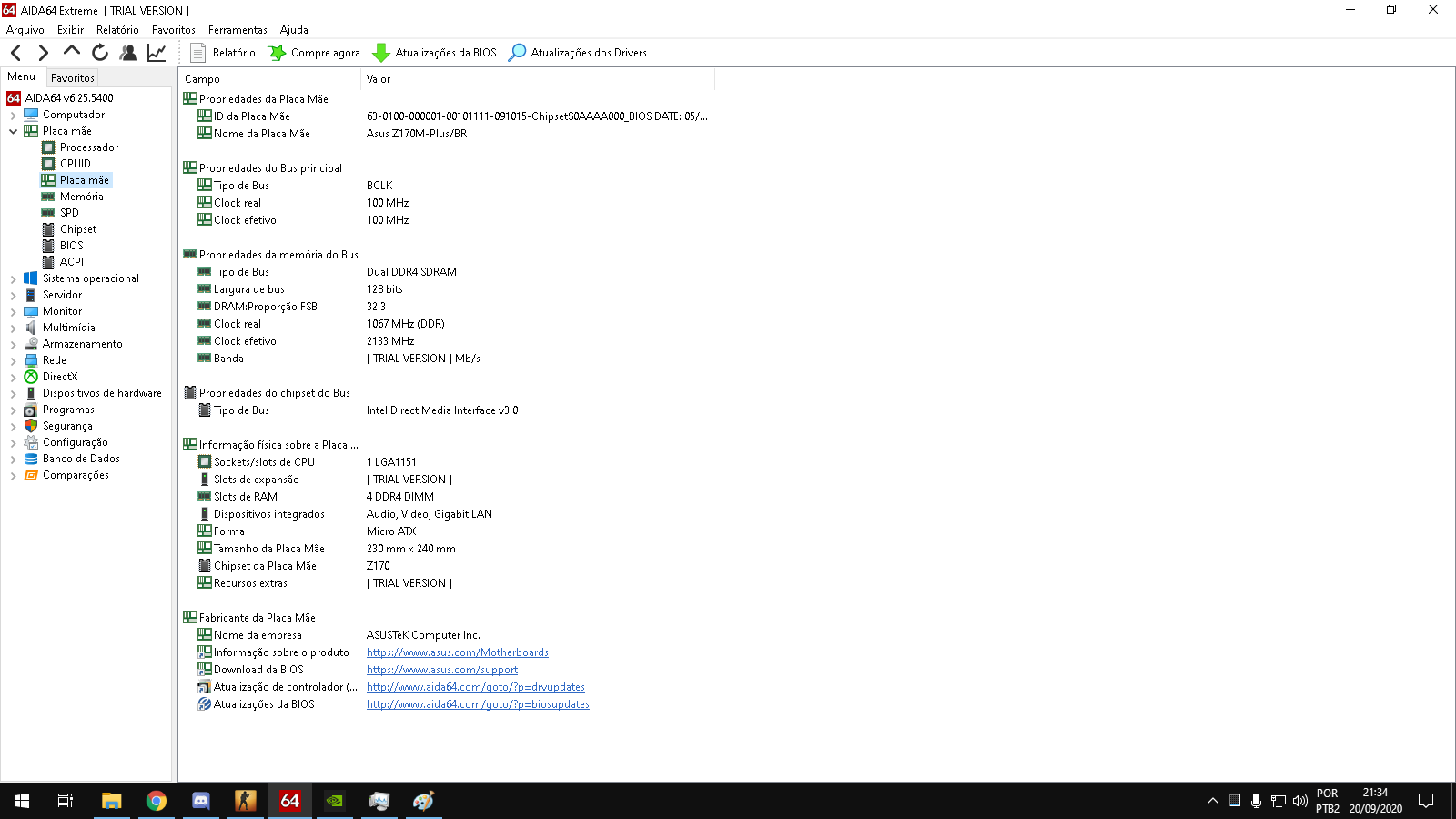The width and height of the screenshot is (1456, 819).
Task: Select CPUID in the tree
Action: pos(76,164)
